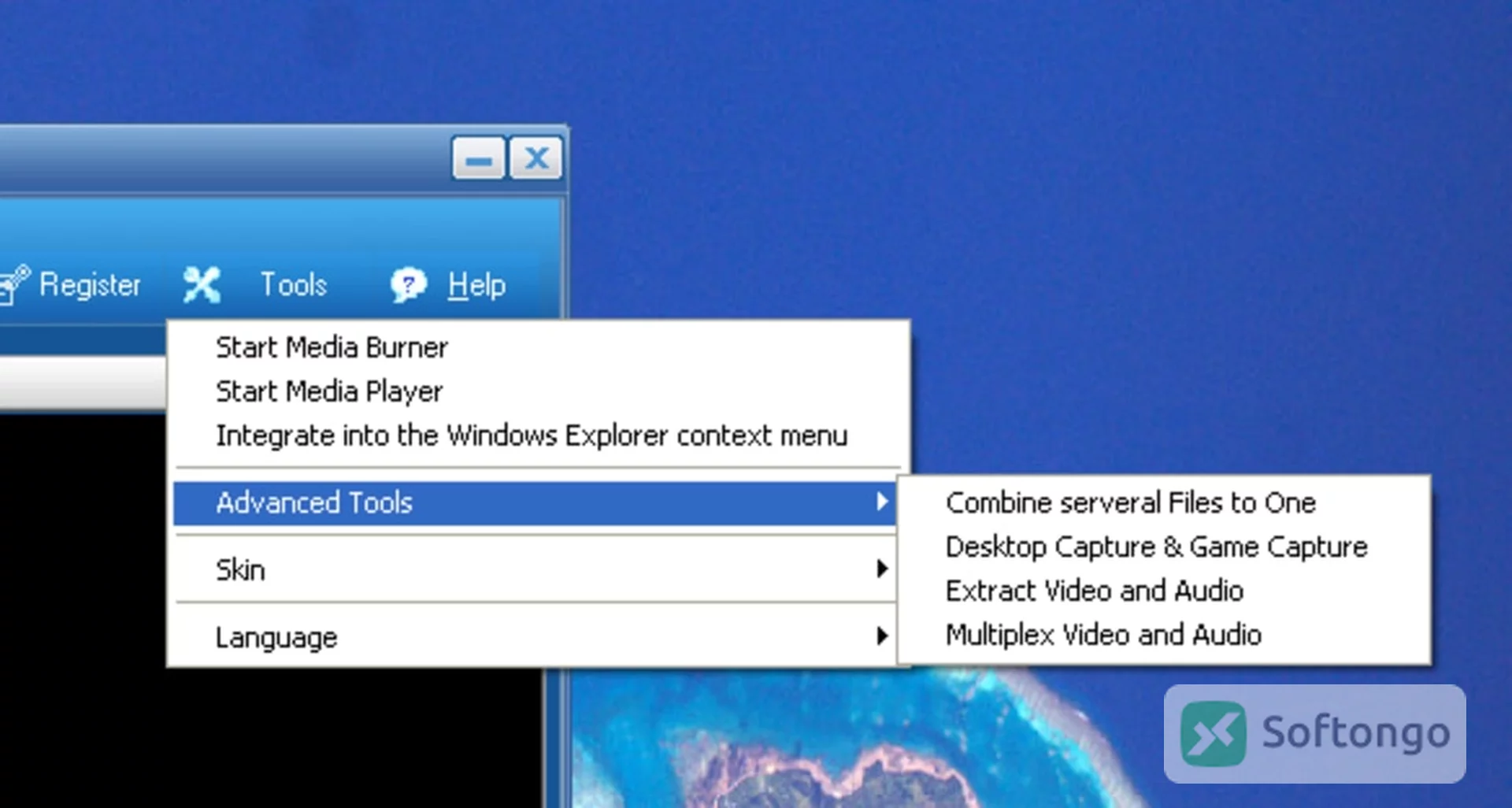The width and height of the screenshot is (1512, 808).
Task: Close the application window
Action: point(536,158)
